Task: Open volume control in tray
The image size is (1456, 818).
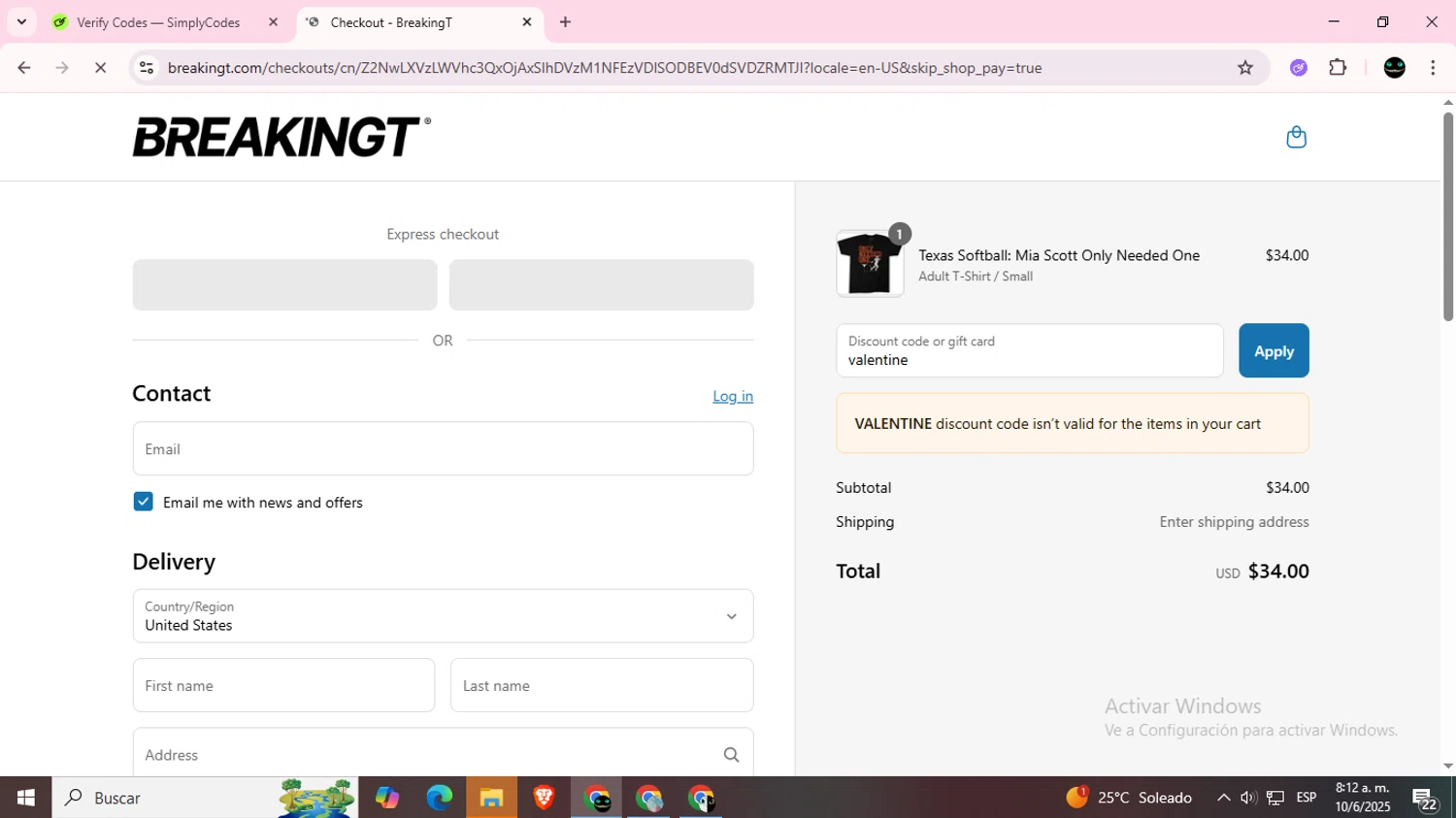Action: (1248, 798)
